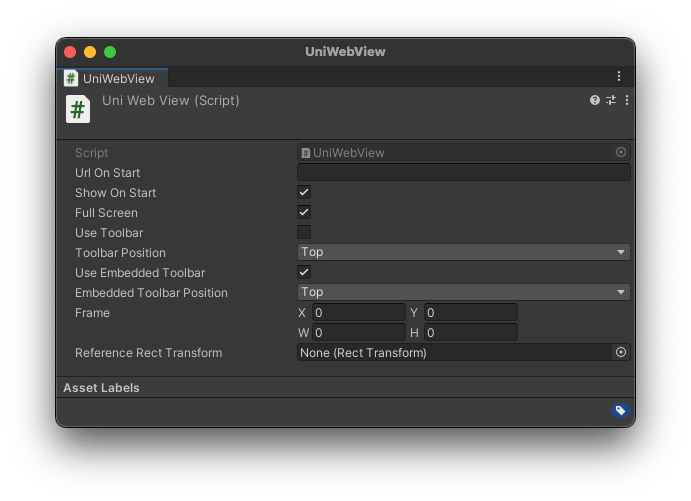Enable the Use Toolbar checkbox

click(304, 232)
